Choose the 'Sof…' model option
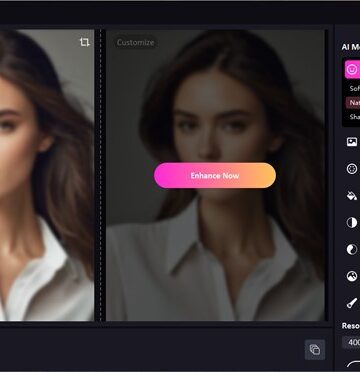 [354, 89]
